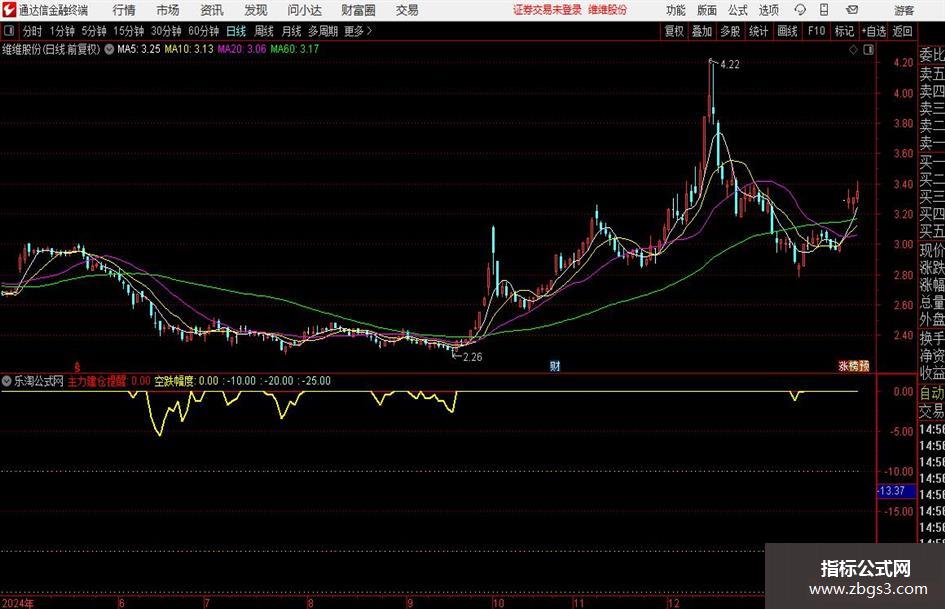Click the 2024年 label on time axis
This screenshot has height=609, width=945.
pos(18,603)
